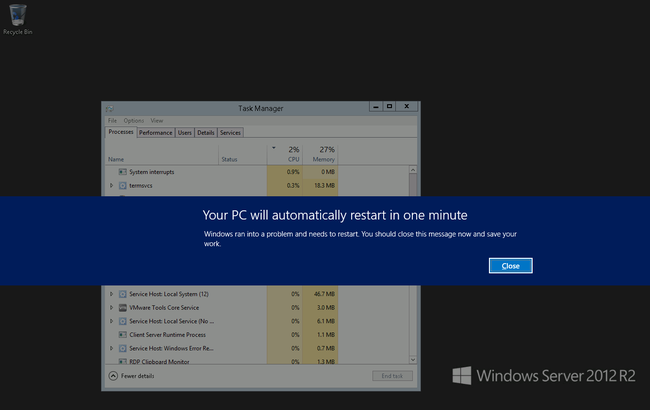Select Service Host: Windows Error Re... text

[171, 348]
